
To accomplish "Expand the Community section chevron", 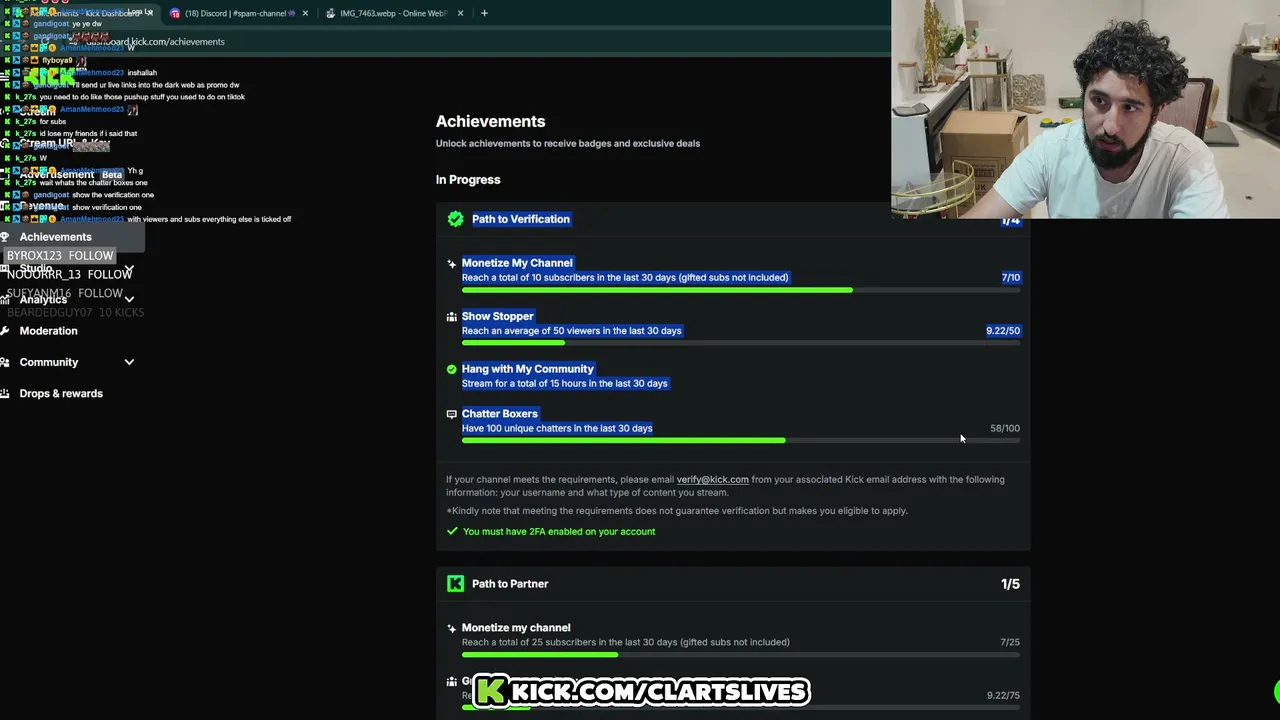I will [129, 362].
